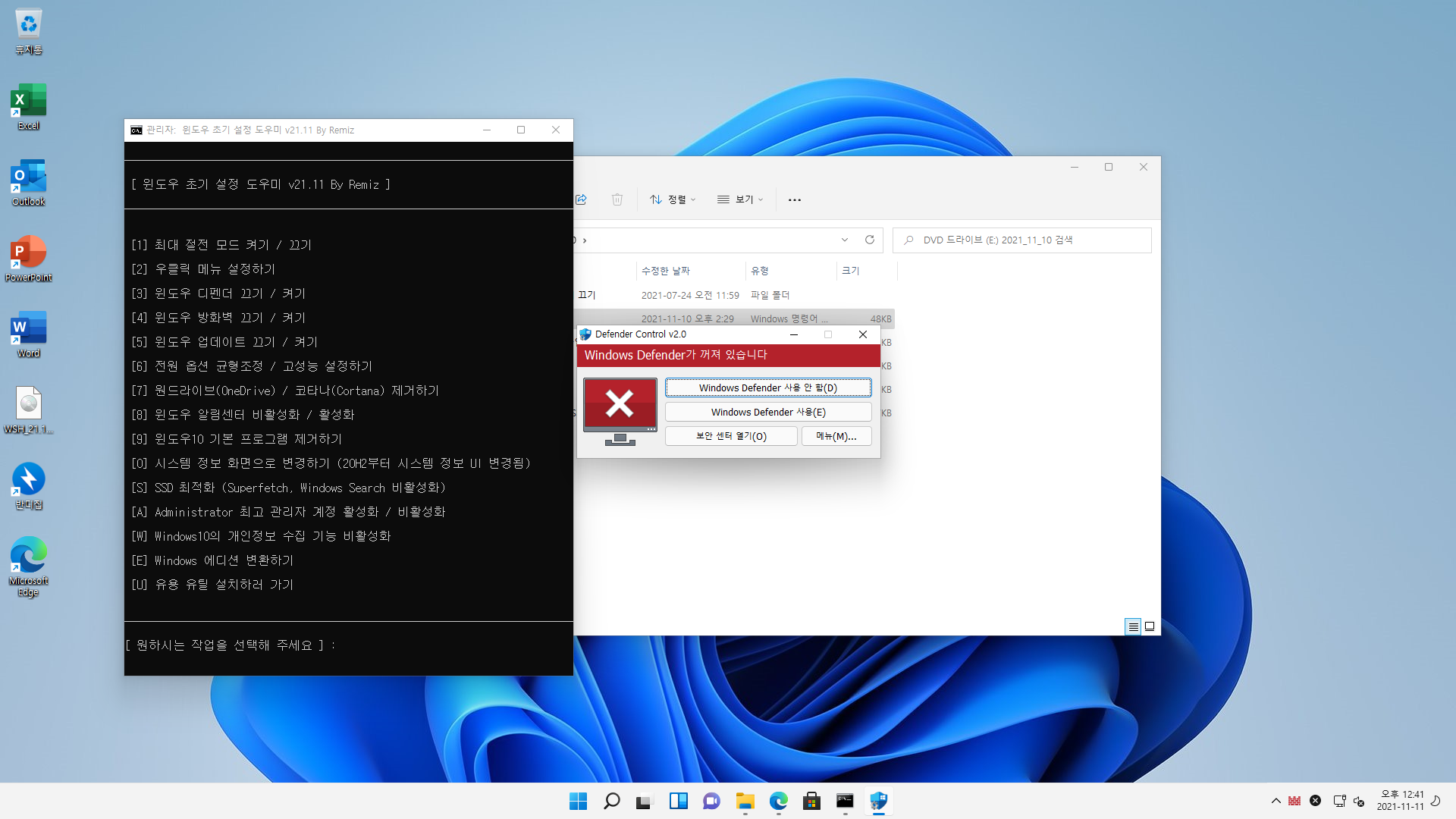The width and height of the screenshot is (1456, 819).
Task: Click menu line [S] SSD 최적화
Action: click(x=288, y=488)
